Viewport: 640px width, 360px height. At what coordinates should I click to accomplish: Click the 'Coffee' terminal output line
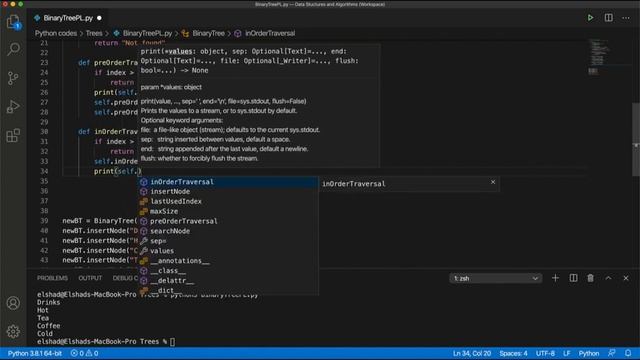coord(49,326)
